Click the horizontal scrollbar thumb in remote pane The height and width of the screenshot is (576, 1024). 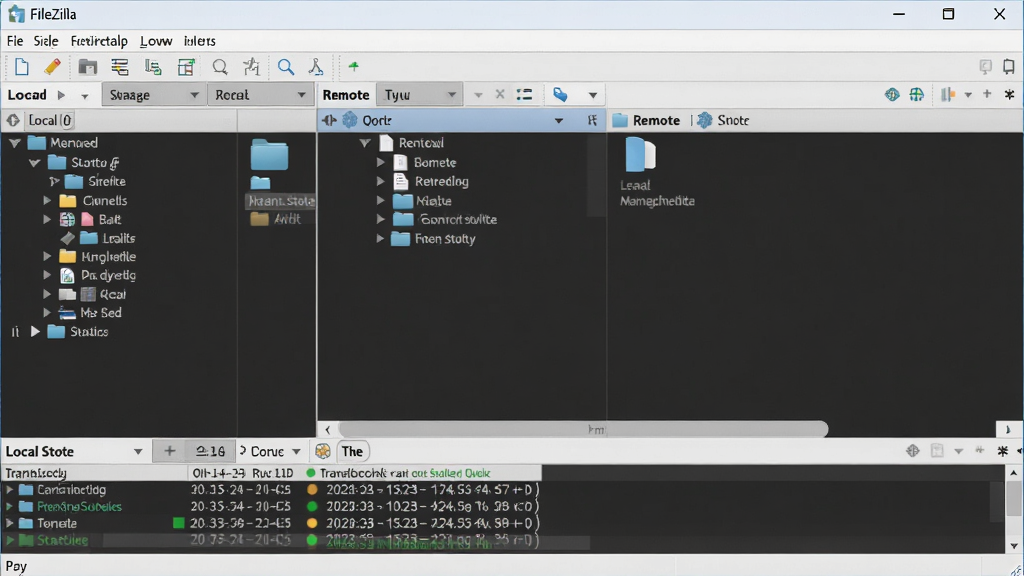583,429
